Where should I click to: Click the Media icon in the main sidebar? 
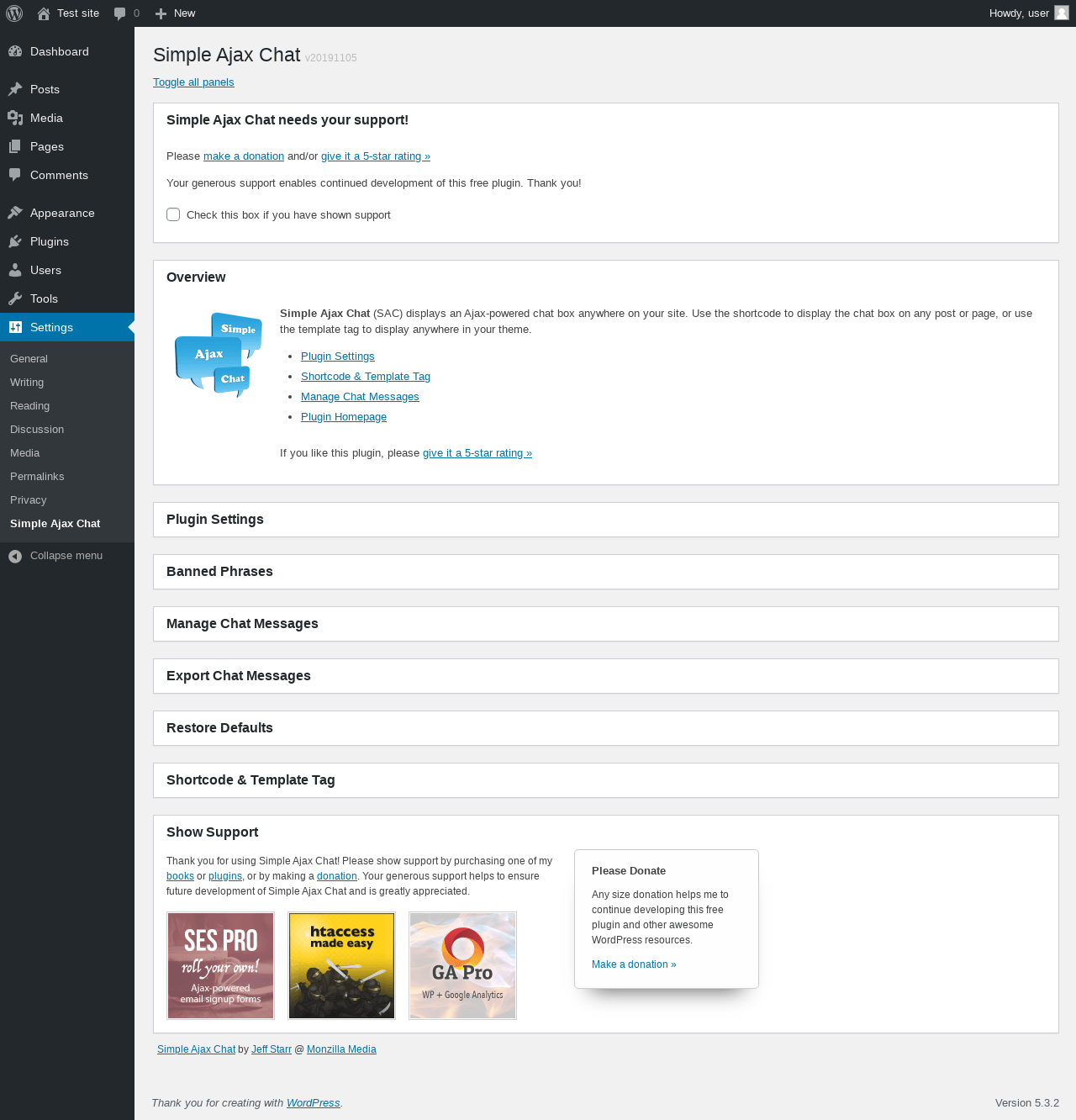15,118
